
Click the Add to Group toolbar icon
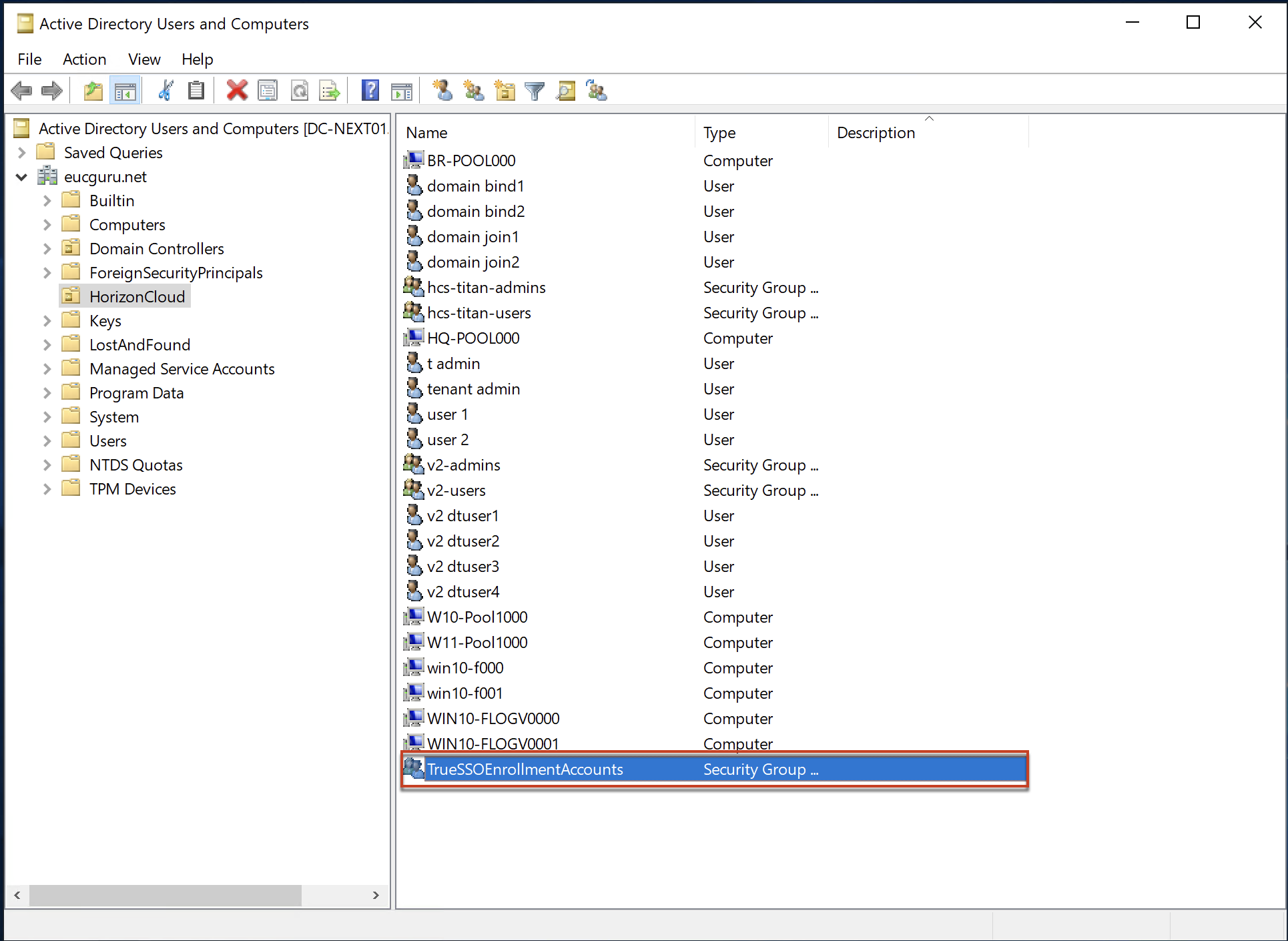pos(597,90)
